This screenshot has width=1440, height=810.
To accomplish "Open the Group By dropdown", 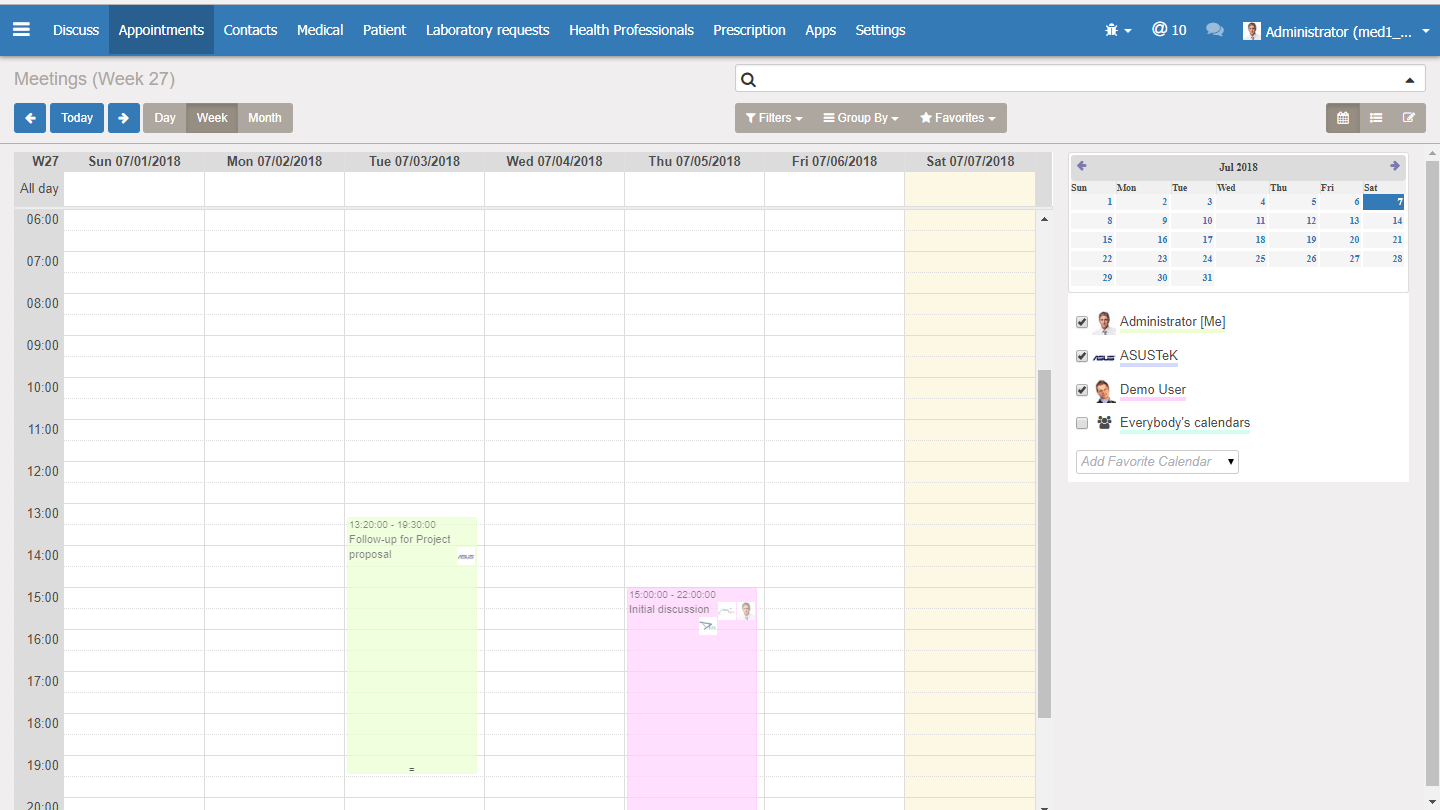I will pyautogui.click(x=861, y=118).
